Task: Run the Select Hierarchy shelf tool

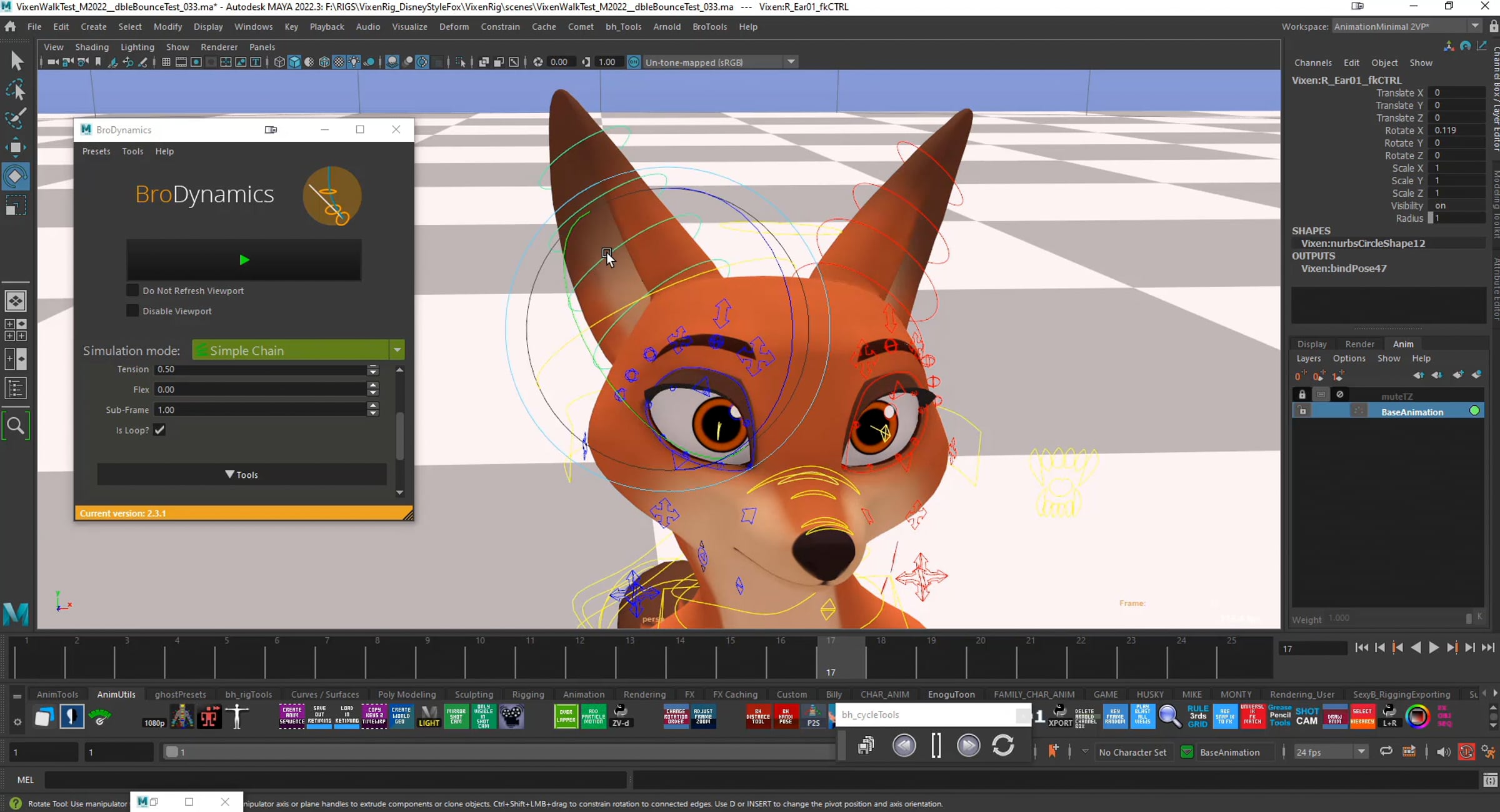Action: point(1362,716)
